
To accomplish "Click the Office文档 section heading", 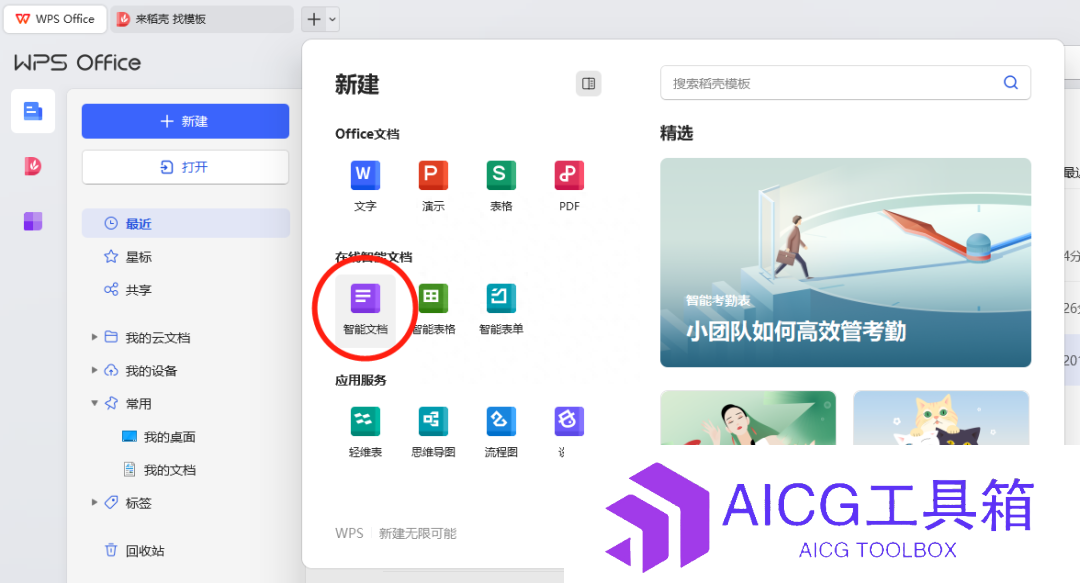I will (x=367, y=134).
